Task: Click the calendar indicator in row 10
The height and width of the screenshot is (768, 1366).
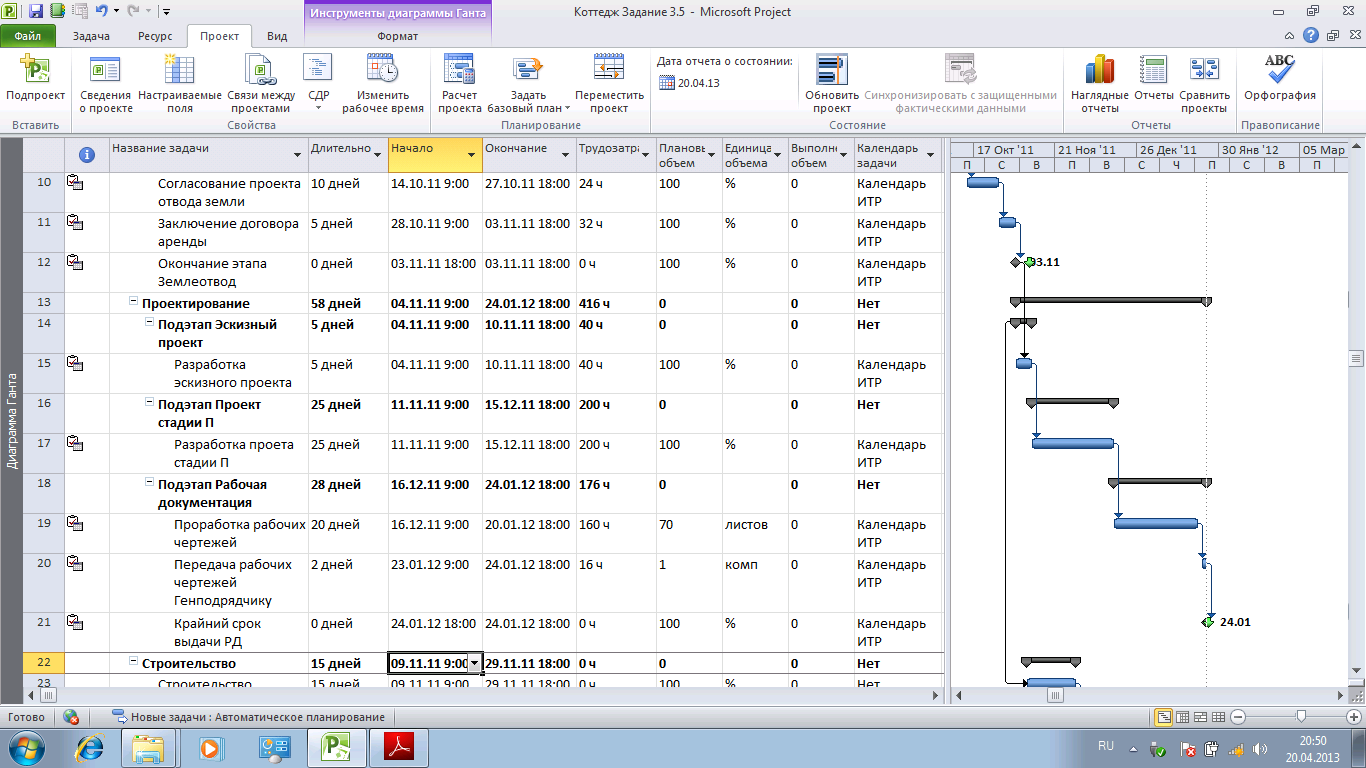Action: point(74,182)
